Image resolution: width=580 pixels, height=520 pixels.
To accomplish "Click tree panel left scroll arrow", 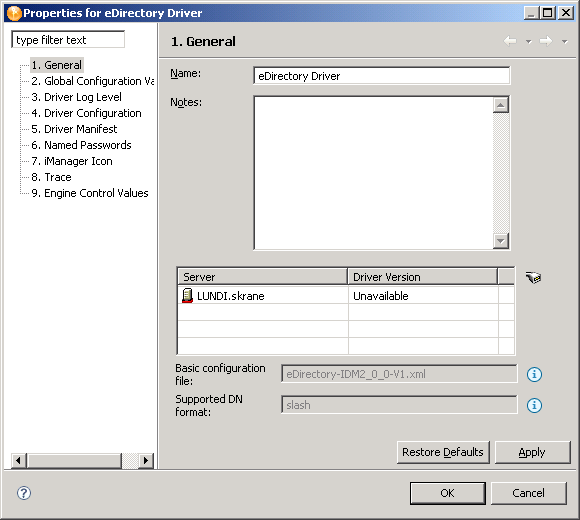I will [18, 460].
